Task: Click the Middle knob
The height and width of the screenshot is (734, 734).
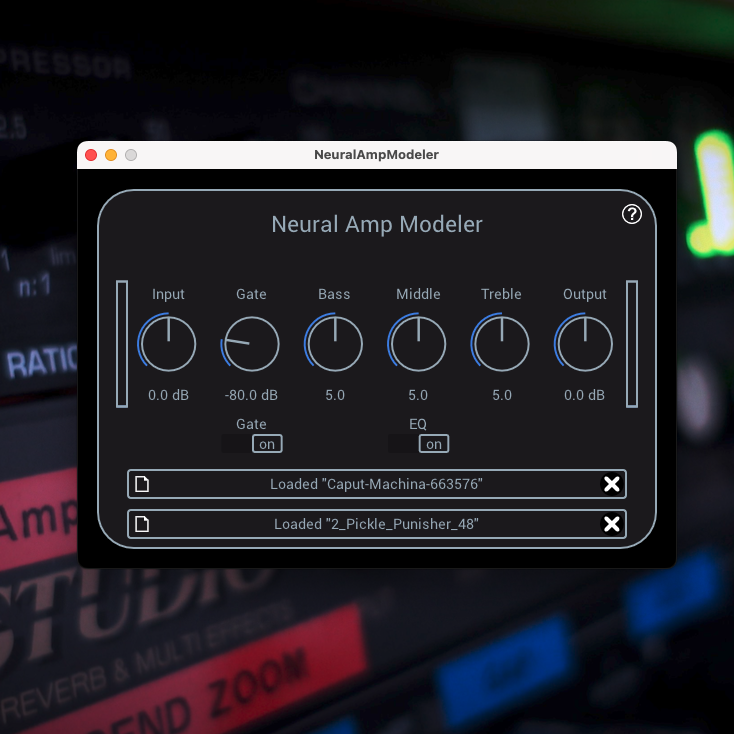Action: pos(418,344)
